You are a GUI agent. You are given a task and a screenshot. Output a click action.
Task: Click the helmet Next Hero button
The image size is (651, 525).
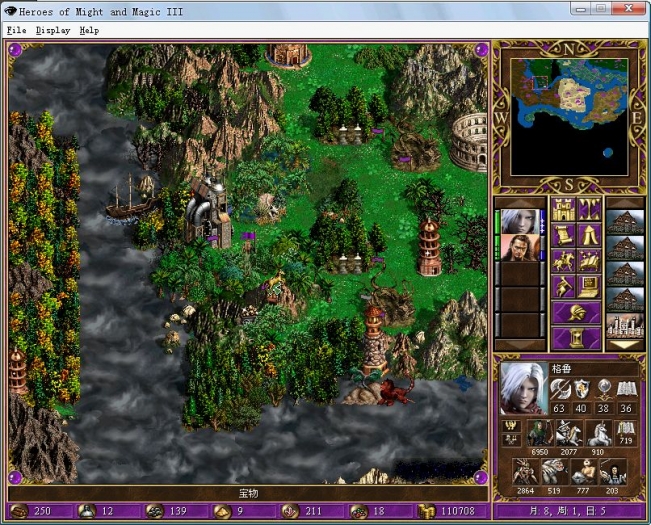coord(576,313)
